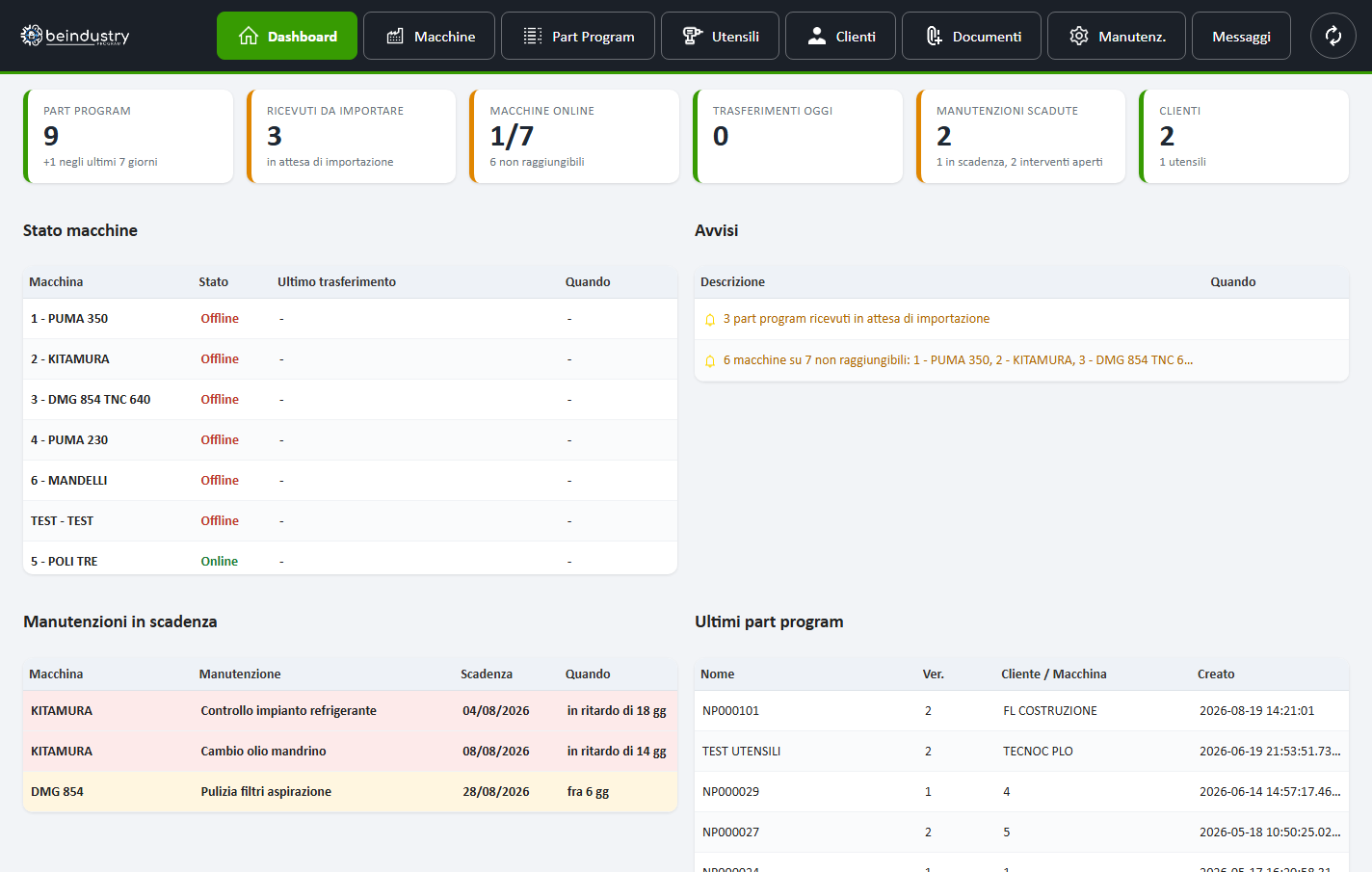Viewport: 1372px width, 872px height.
Task: Click the refresh circular arrow button
Action: 1333,36
